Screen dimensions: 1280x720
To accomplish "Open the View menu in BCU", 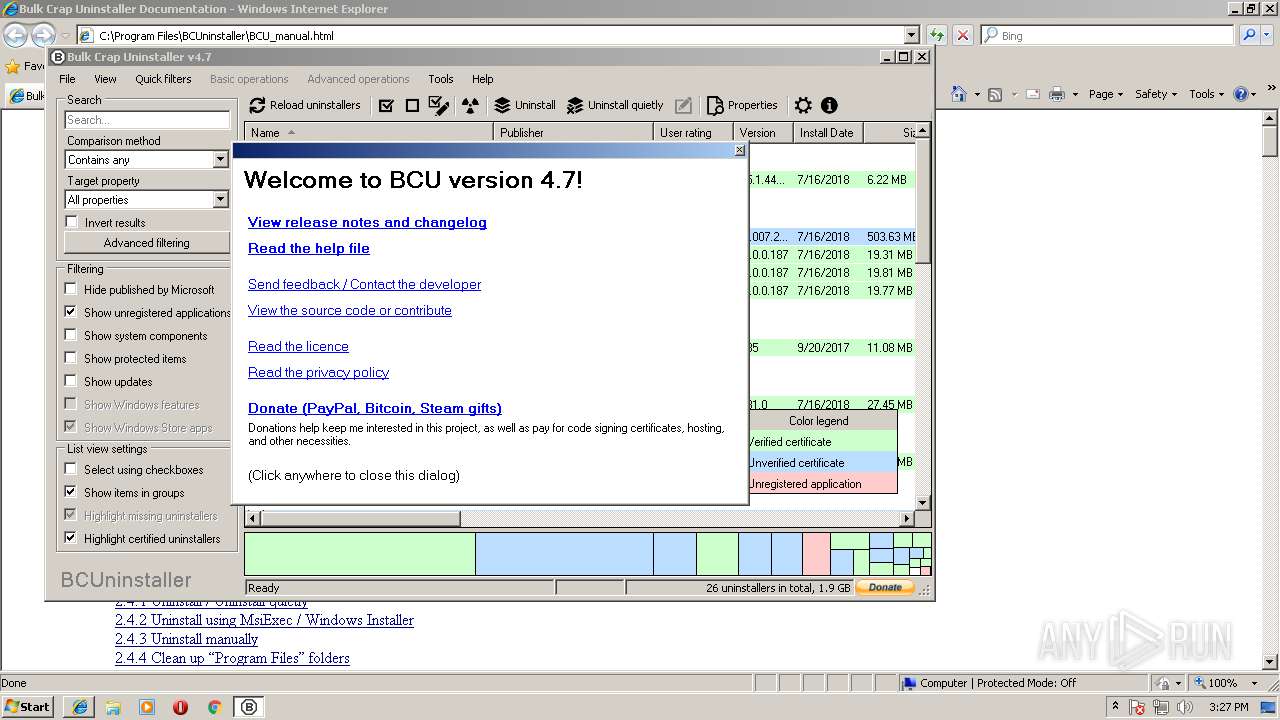I will pos(105,79).
